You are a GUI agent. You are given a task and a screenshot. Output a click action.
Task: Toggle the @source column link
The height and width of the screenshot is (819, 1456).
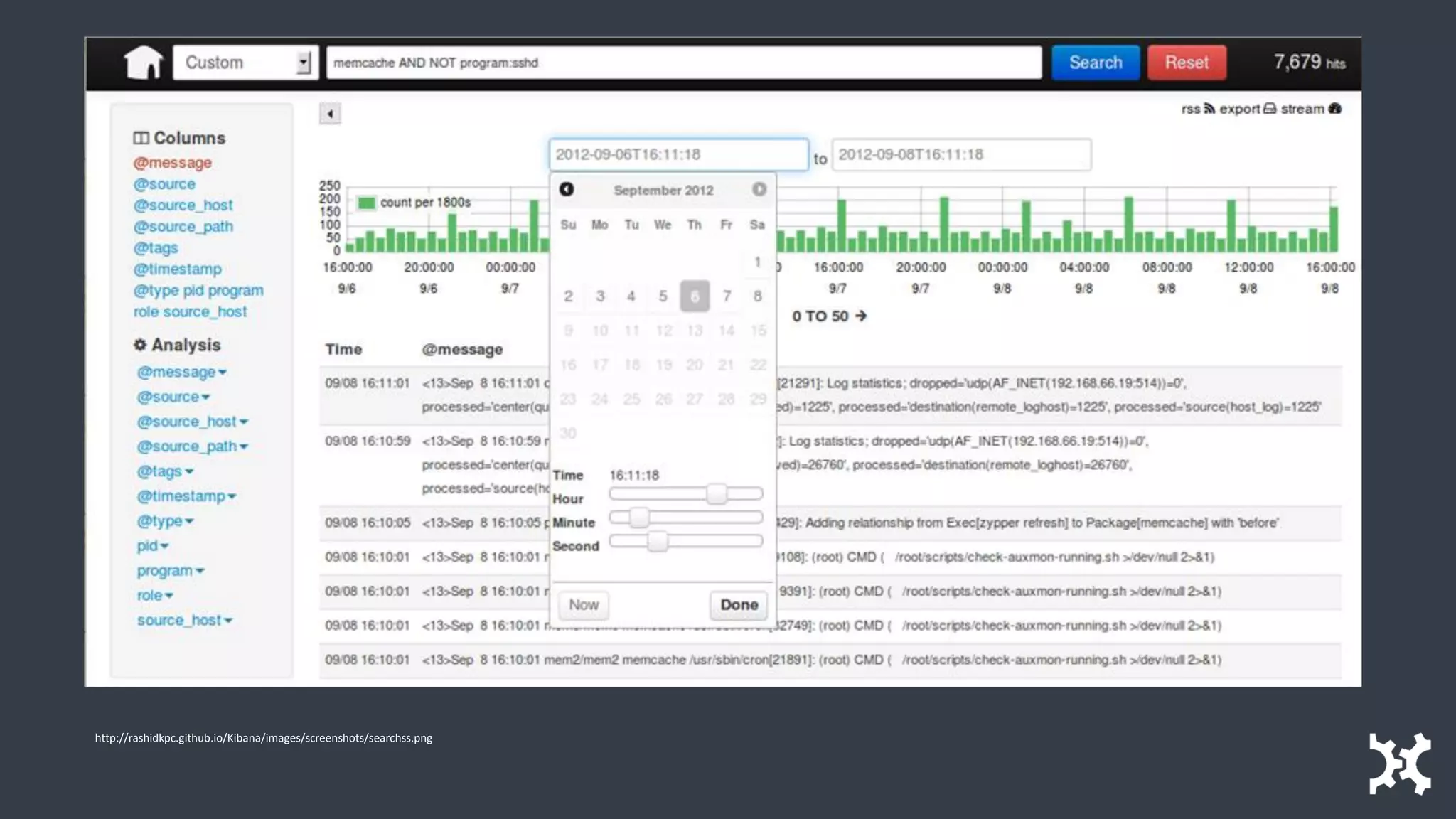164,184
